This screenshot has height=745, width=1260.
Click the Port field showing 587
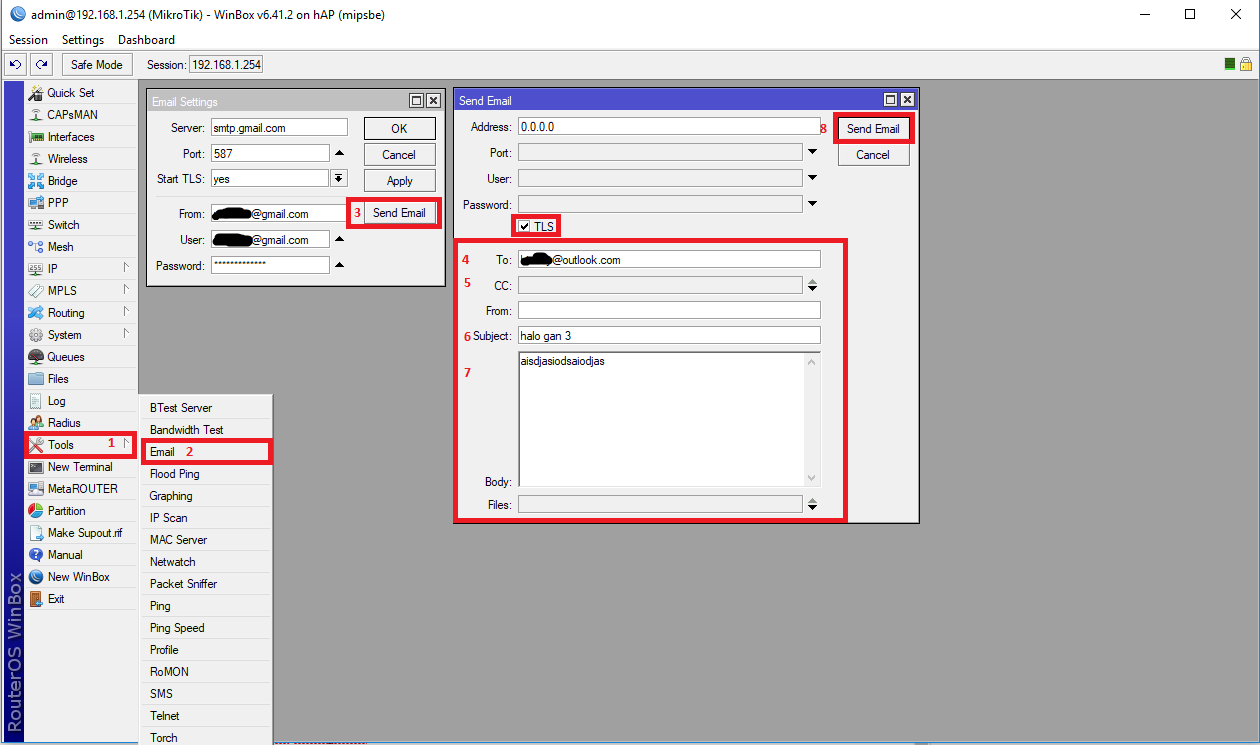(270, 154)
